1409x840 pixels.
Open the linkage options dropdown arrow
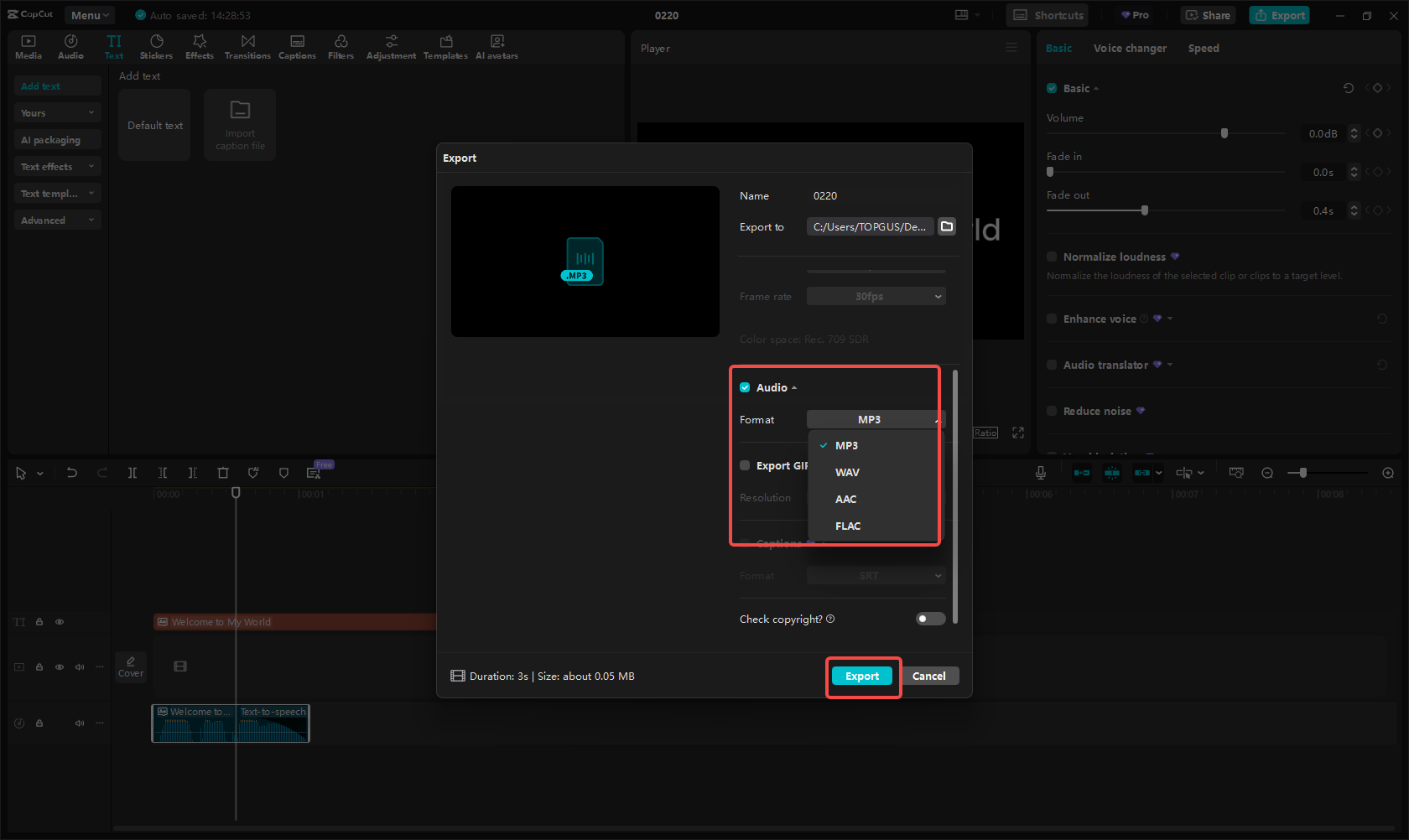1159,473
